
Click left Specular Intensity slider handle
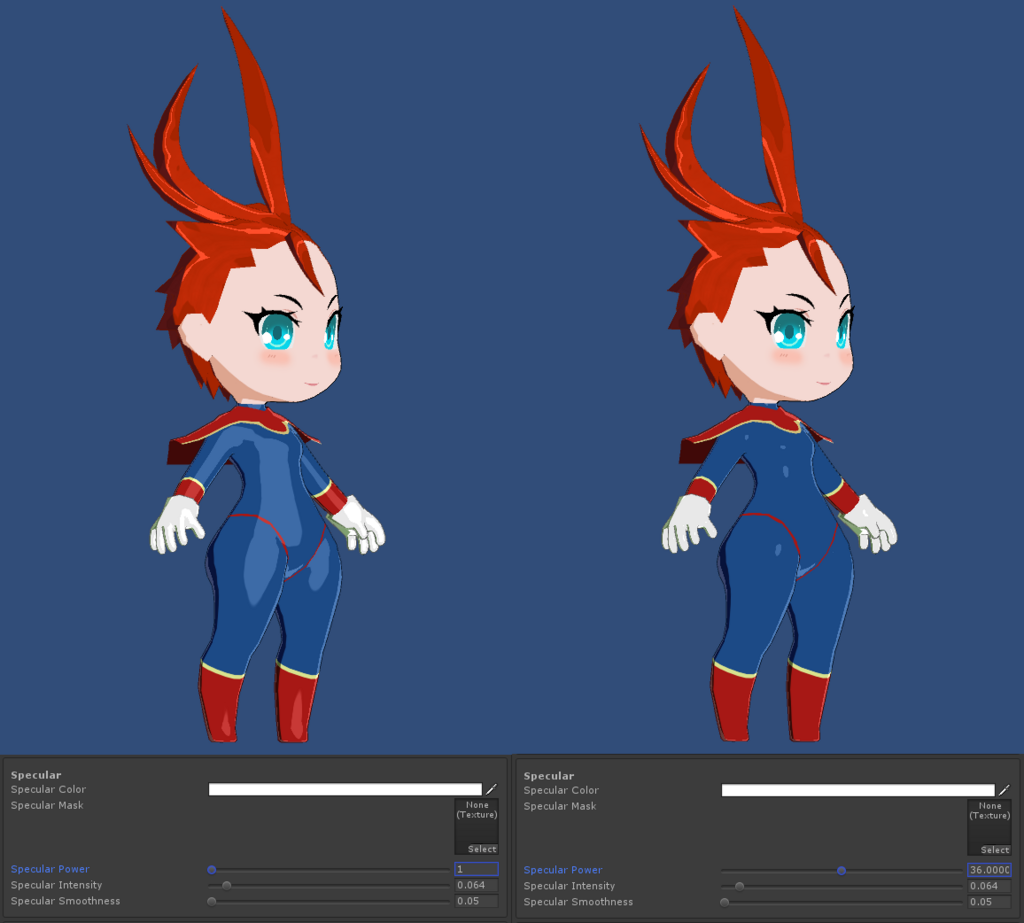coord(227,885)
